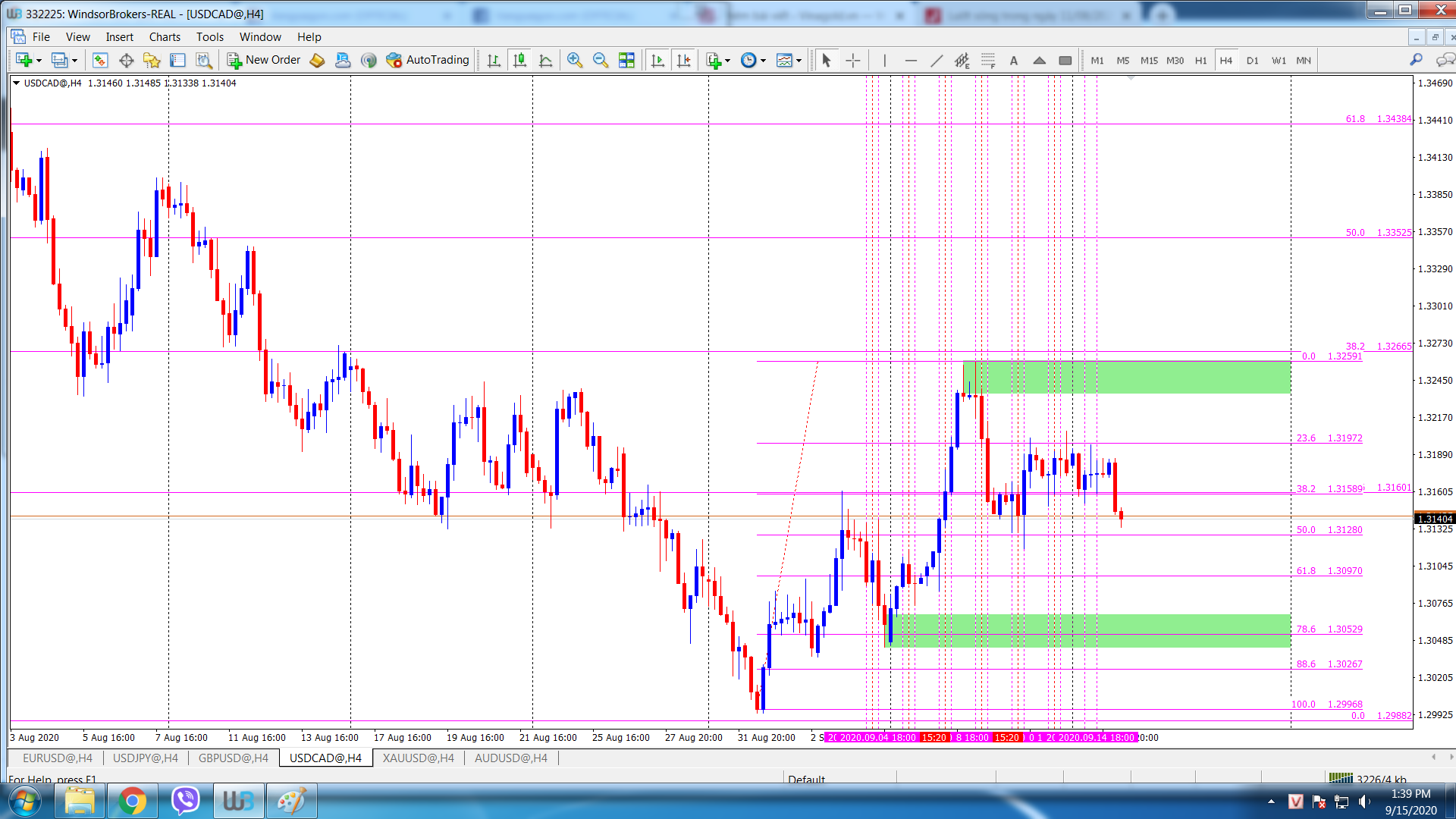Open the Periods clock icon
Viewport: 1456px width, 819px height.
(748, 60)
